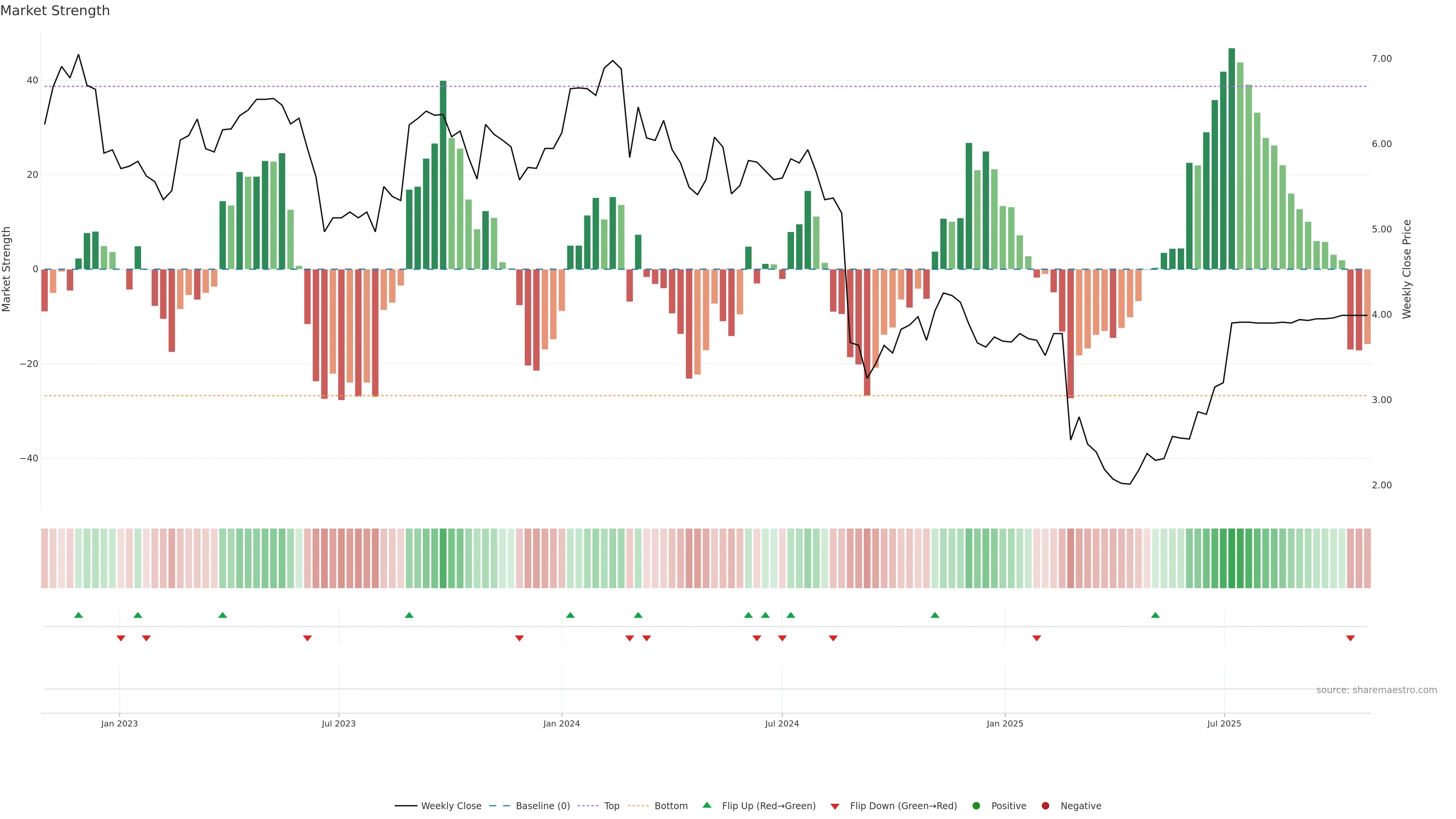Click the Weekly Close Price axis title

tap(1407, 269)
